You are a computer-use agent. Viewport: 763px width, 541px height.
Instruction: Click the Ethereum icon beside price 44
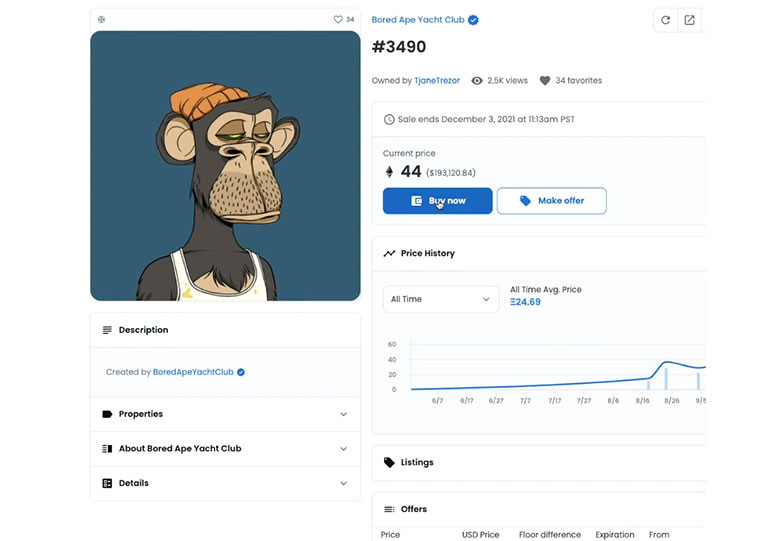point(389,172)
